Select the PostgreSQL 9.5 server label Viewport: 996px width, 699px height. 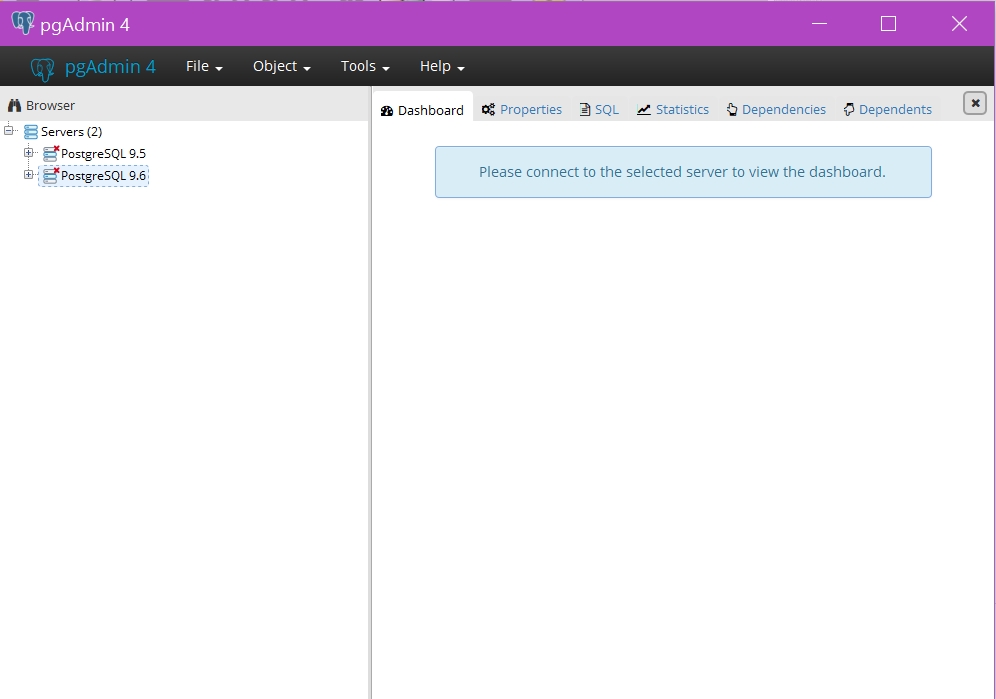103,154
